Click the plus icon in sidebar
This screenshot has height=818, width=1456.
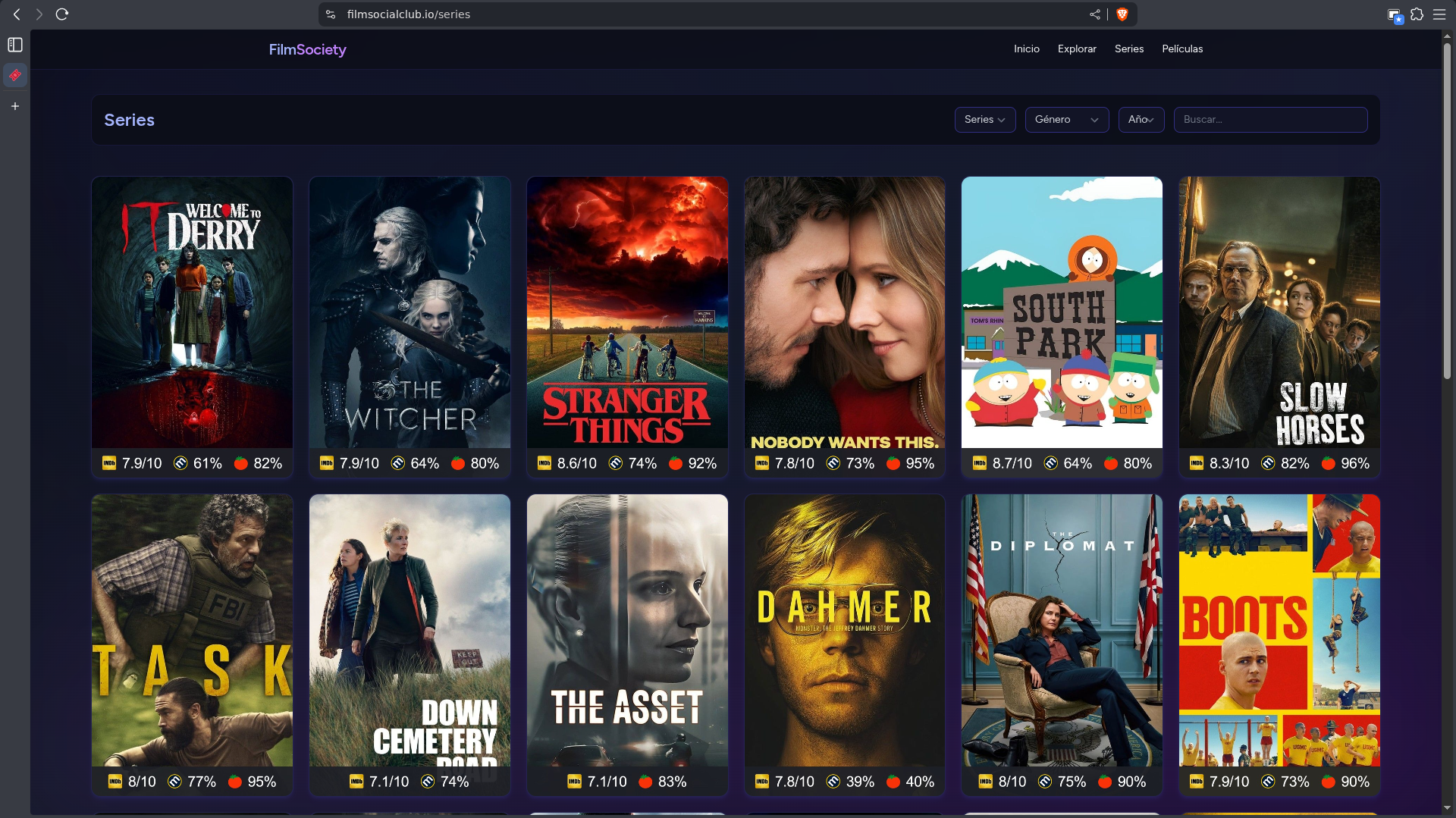click(x=15, y=106)
